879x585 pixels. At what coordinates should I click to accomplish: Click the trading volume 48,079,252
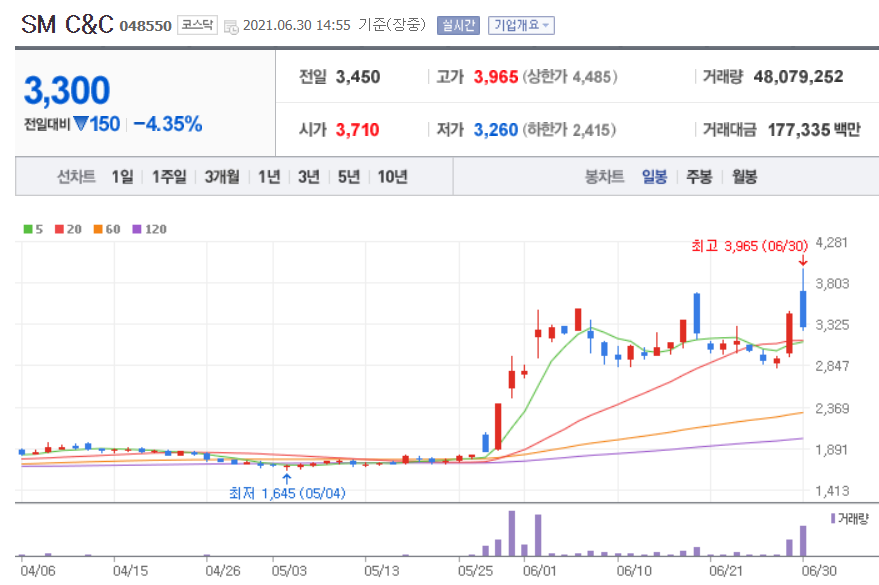(x=798, y=77)
